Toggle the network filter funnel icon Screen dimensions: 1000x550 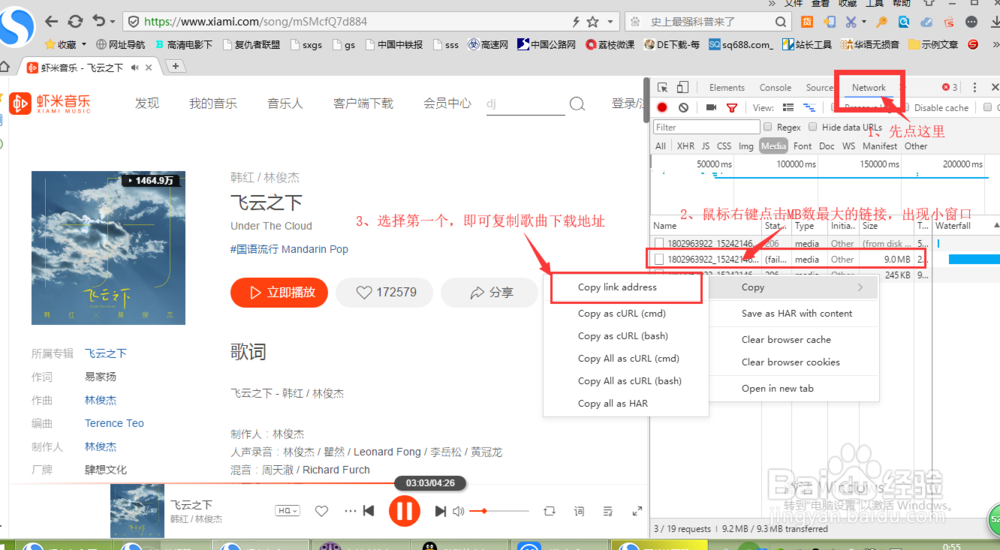[x=732, y=108]
